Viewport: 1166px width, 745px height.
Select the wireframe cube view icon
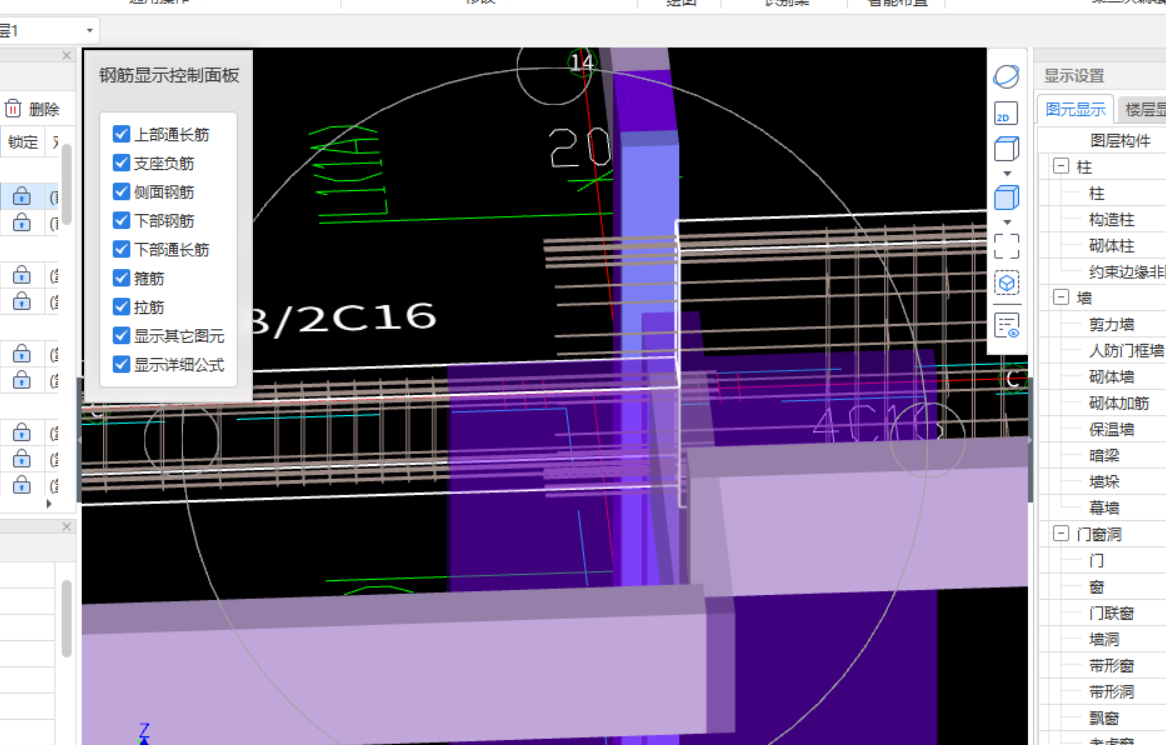(1006, 149)
